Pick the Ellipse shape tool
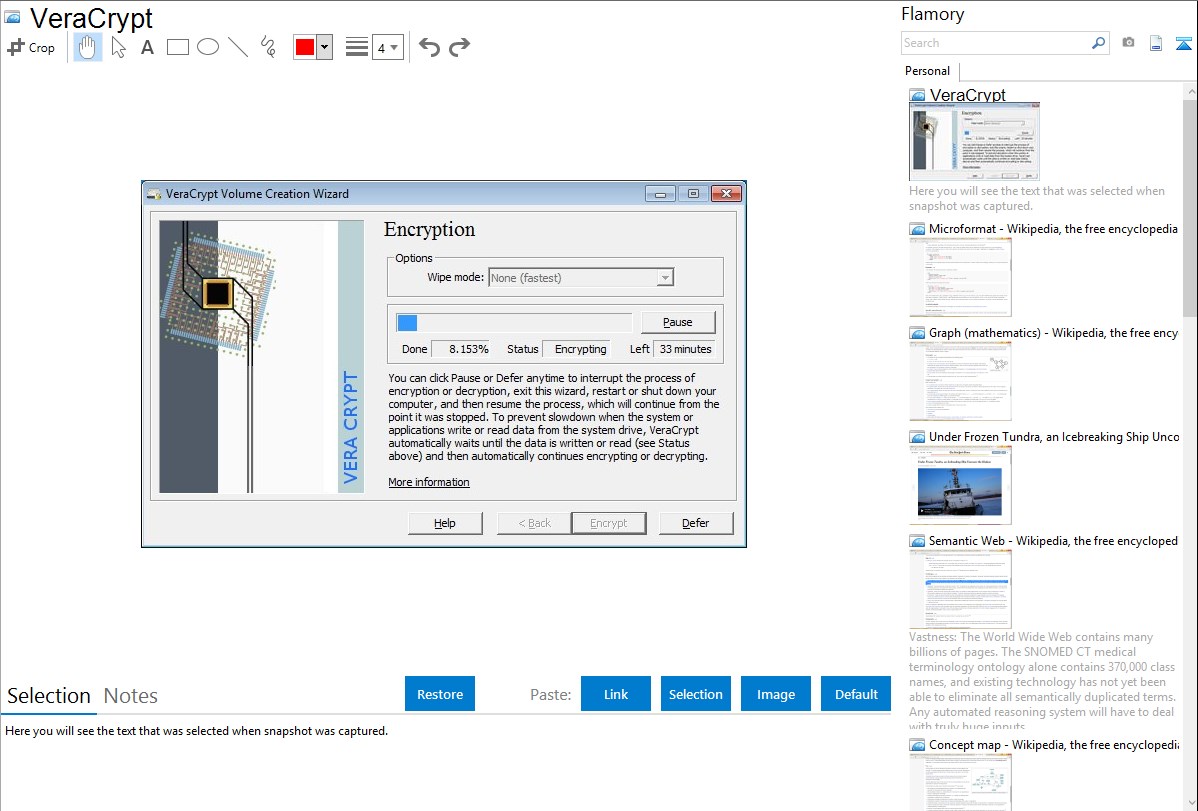Image resolution: width=1198 pixels, height=811 pixels. pyautogui.click(x=208, y=47)
